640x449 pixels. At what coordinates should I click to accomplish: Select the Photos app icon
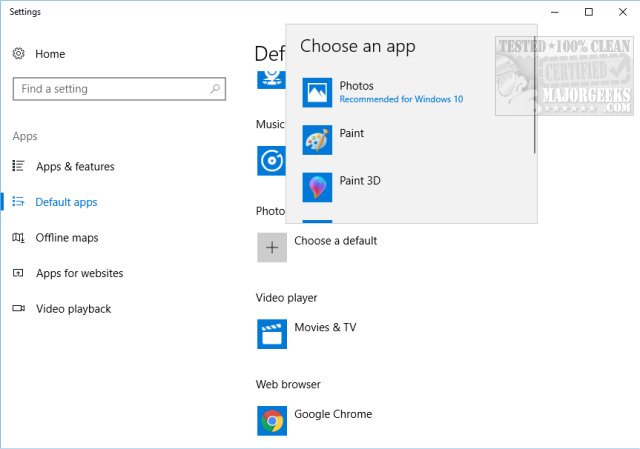[x=317, y=92]
